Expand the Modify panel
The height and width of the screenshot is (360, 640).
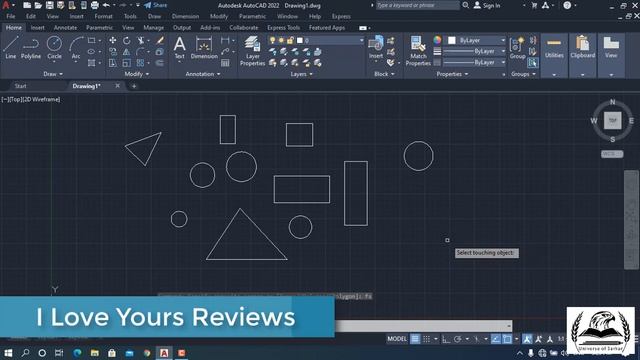(137, 74)
